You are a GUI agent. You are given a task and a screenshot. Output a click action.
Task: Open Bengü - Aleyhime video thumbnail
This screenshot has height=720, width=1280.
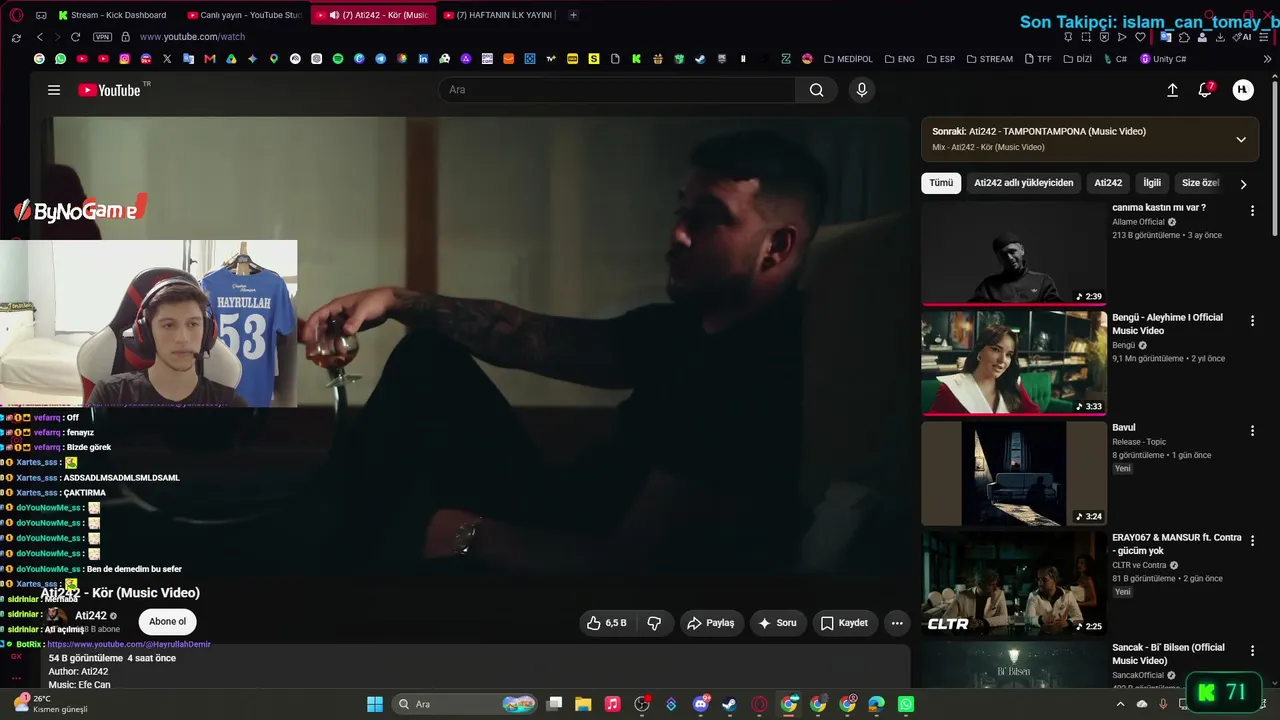click(1014, 363)
